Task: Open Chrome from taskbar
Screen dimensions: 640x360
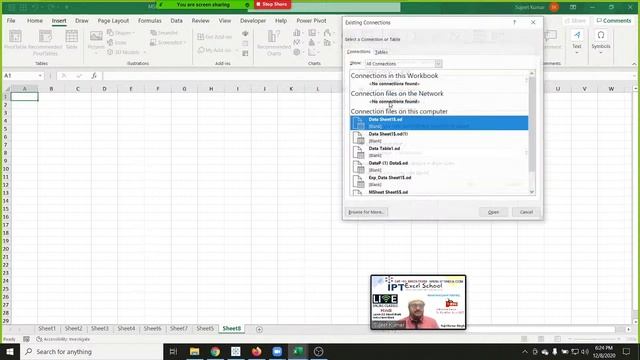Action: pos(215,351)
